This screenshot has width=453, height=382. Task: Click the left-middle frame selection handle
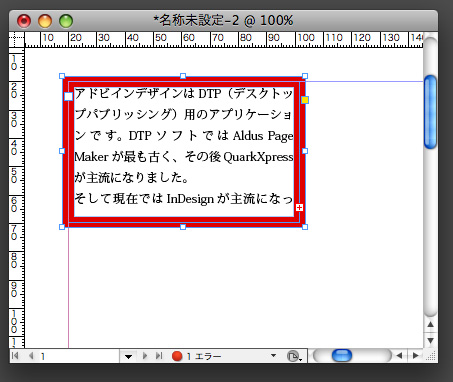point(62,151)
